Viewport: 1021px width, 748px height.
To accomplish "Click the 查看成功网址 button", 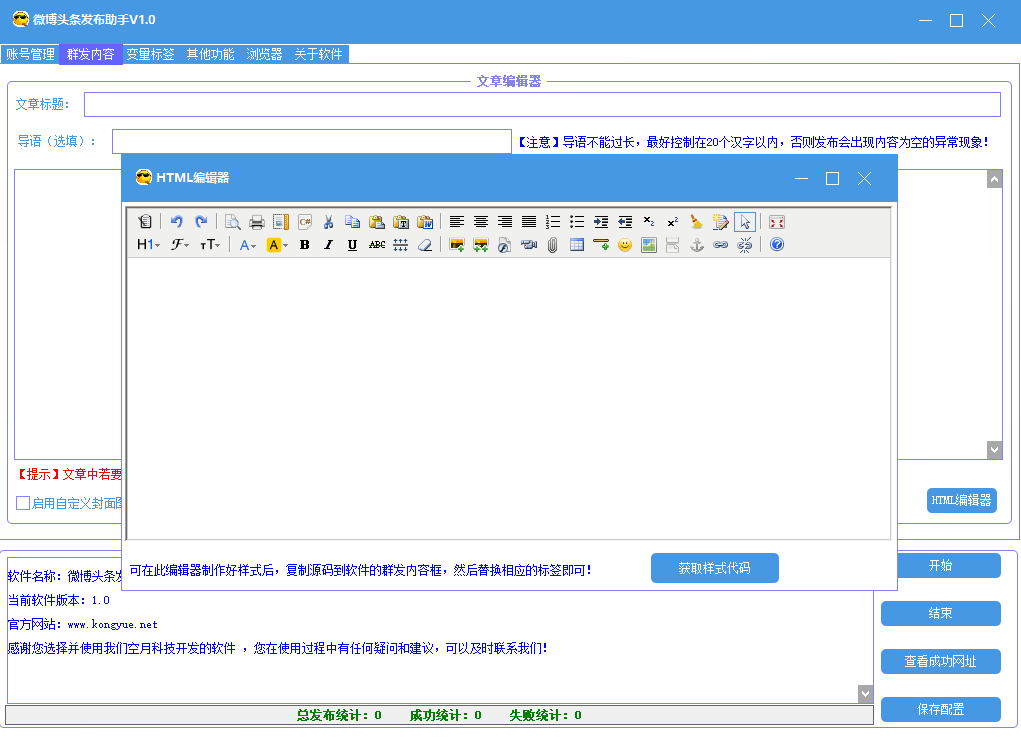I will [x=940, y=661].
